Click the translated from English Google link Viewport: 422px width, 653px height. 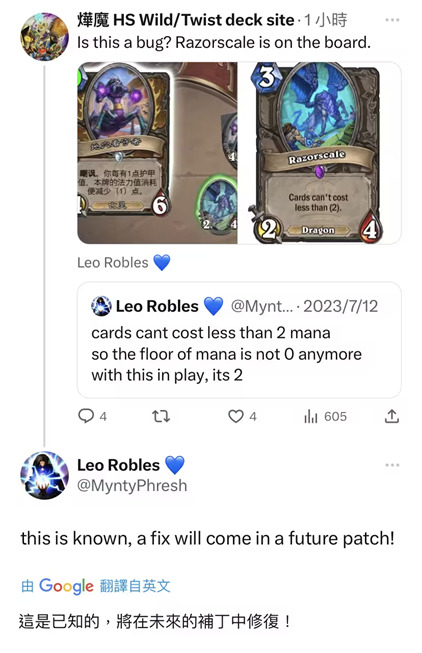pos(96,586)
